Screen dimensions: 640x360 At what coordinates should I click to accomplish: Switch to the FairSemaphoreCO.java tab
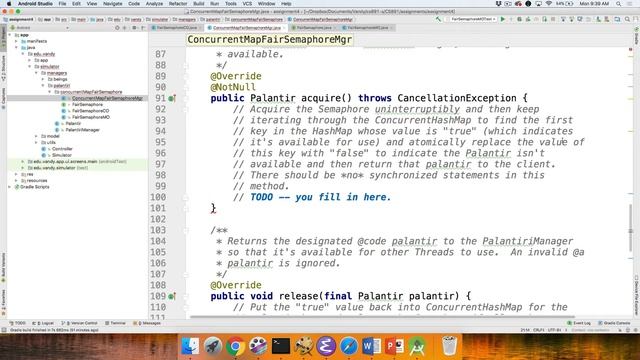coord(176,28)
